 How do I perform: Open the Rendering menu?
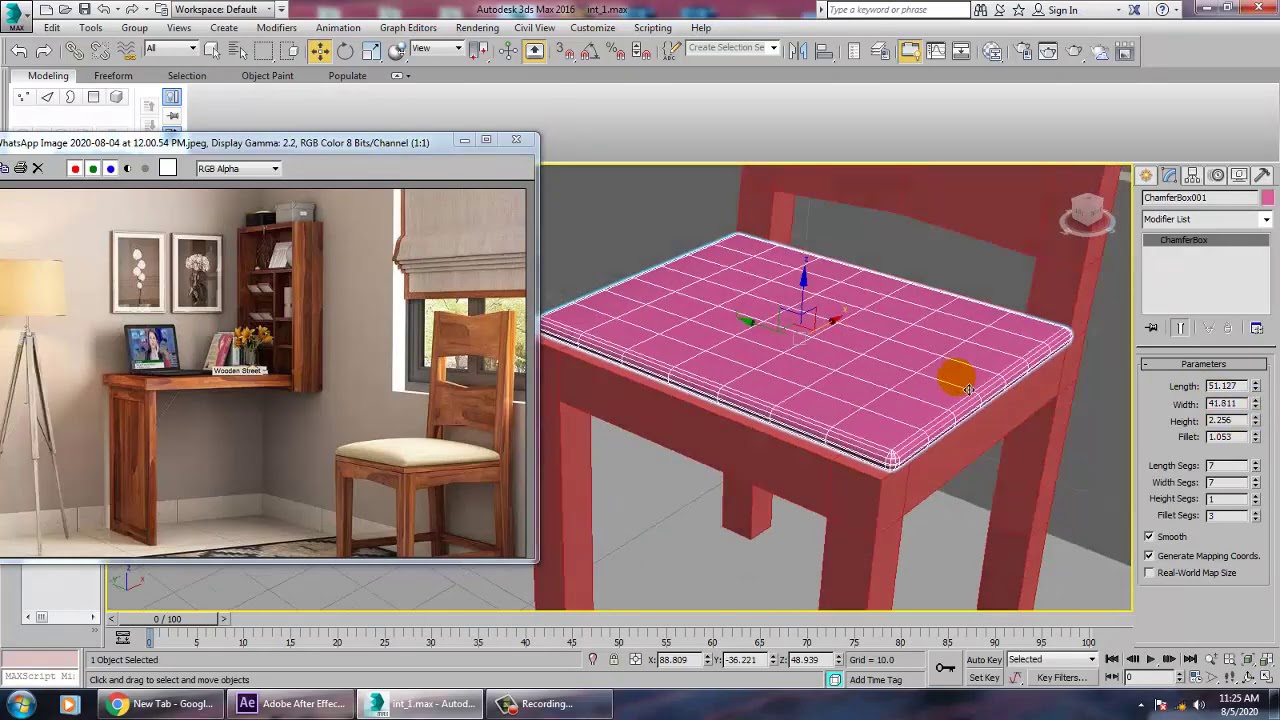[477, 28]
